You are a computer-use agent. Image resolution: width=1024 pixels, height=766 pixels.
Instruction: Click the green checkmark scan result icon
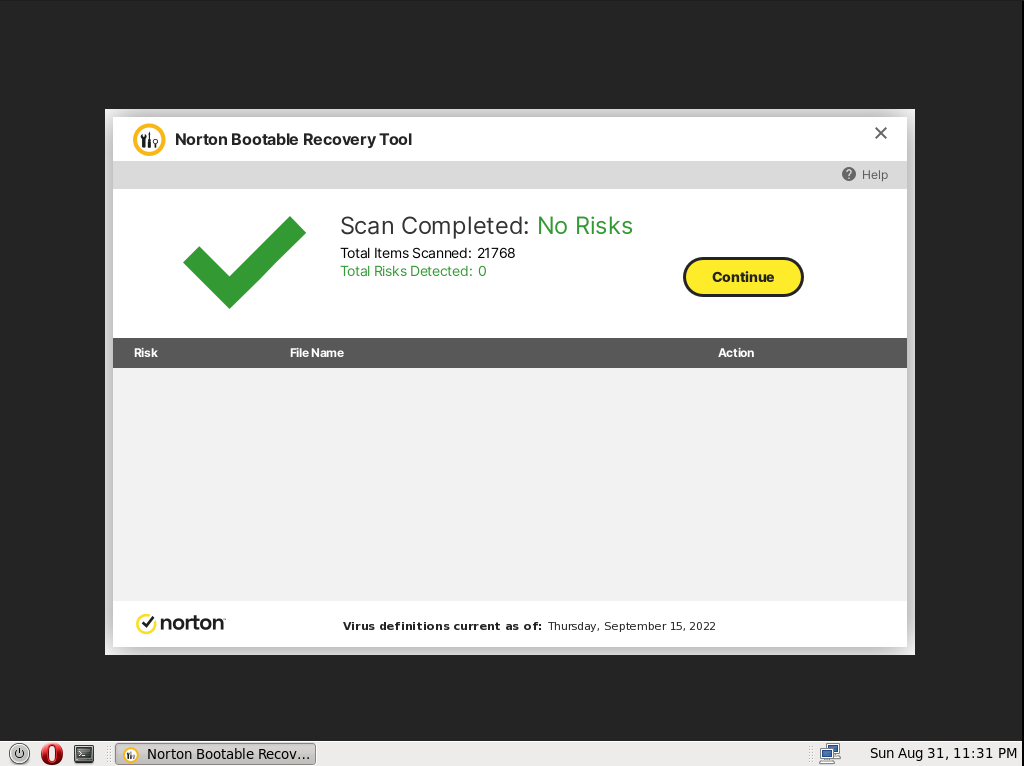coord(244,262)
